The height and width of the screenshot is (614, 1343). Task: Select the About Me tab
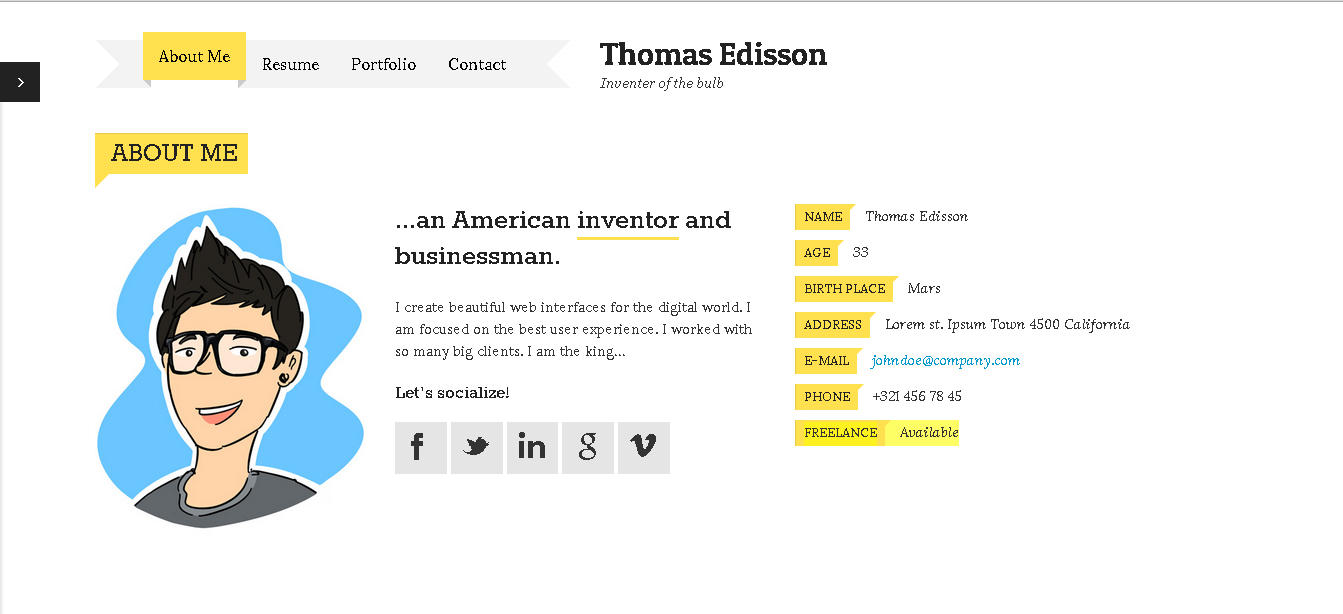194,57
